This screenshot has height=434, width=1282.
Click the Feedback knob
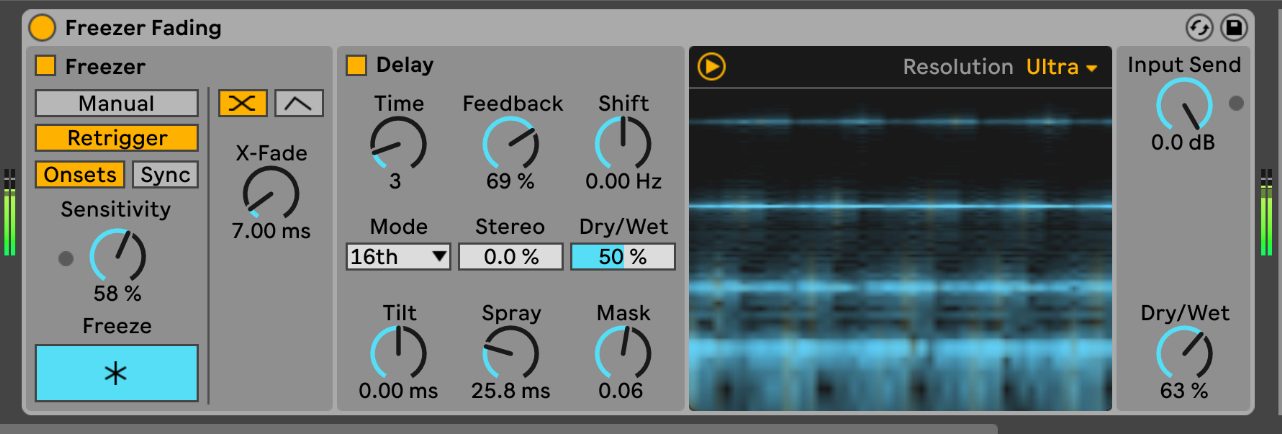(511, 143)
